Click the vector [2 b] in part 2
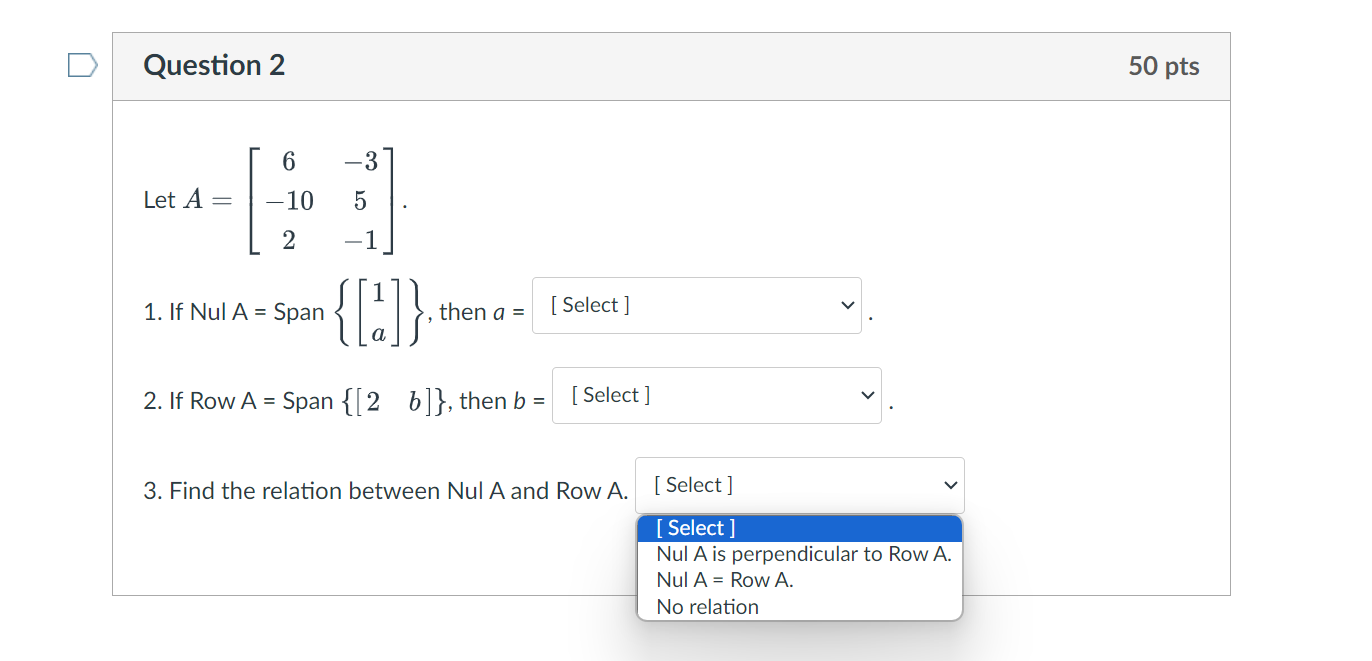Viewport: 1372px width, 661px height. tap(395, 399)
